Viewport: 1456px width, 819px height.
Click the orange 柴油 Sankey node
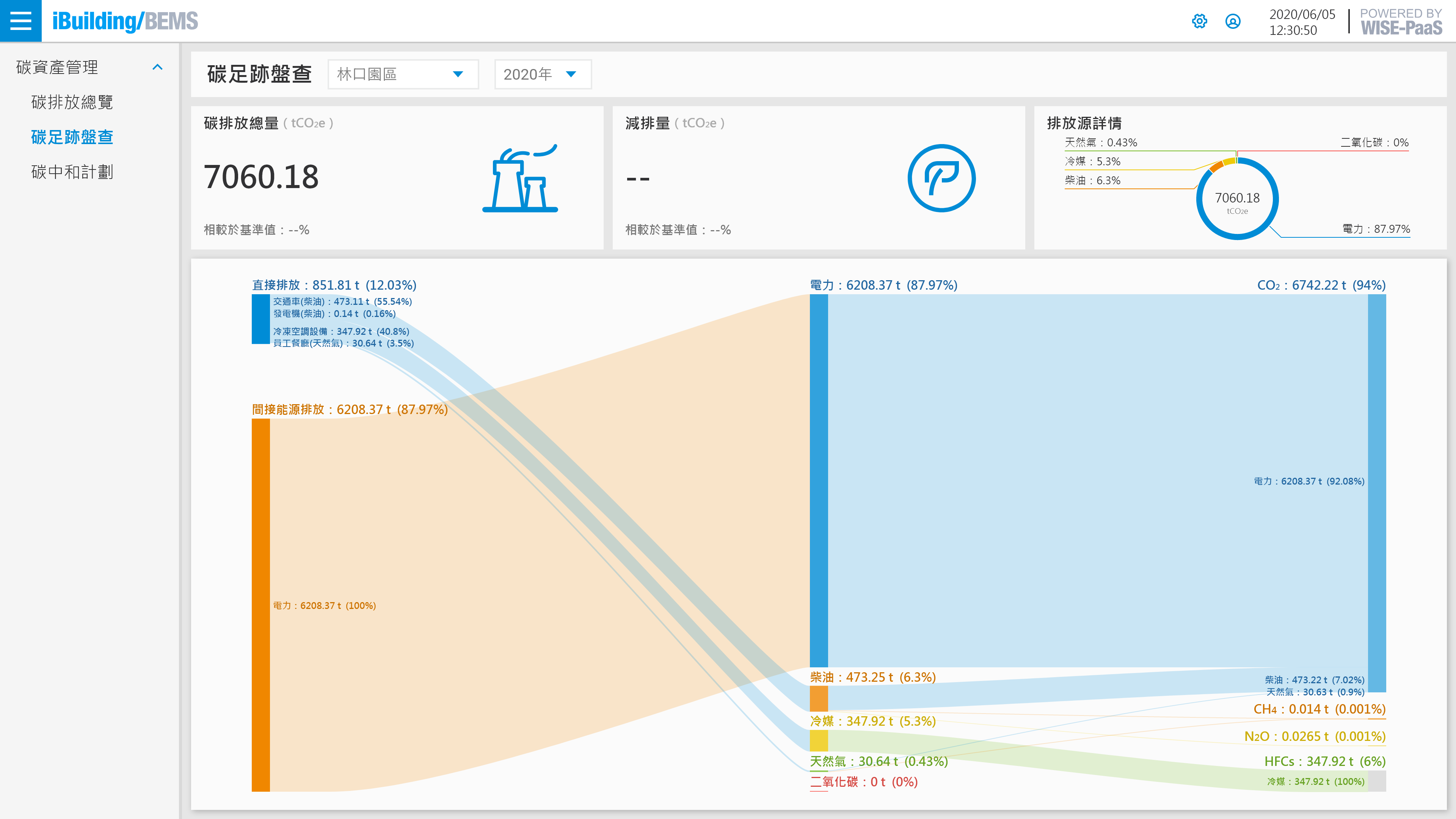819,698
